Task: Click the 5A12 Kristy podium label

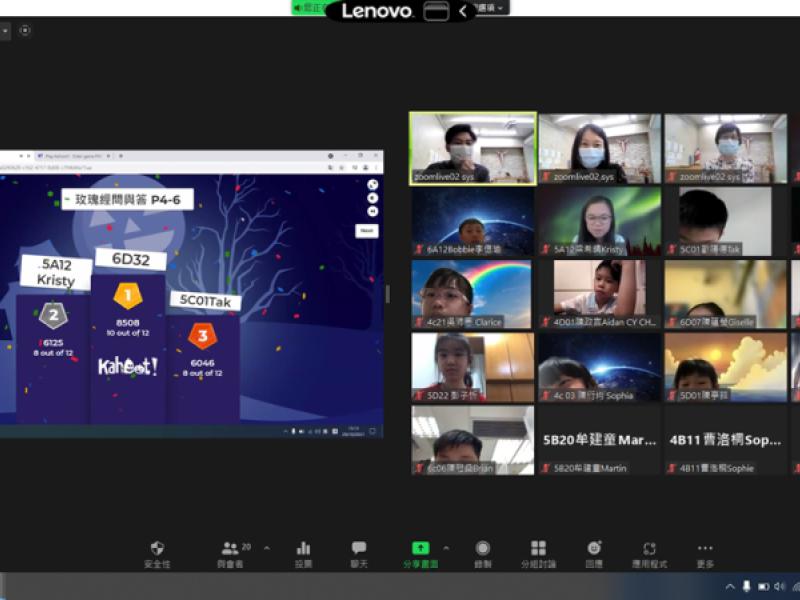Action: pyautogui.click(x=56, y=272)
